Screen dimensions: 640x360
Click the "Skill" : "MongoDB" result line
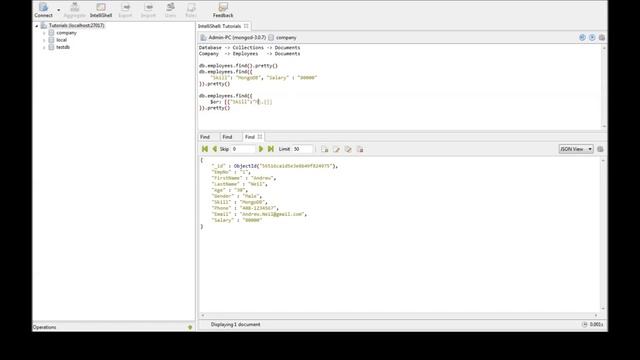[239, 202]
